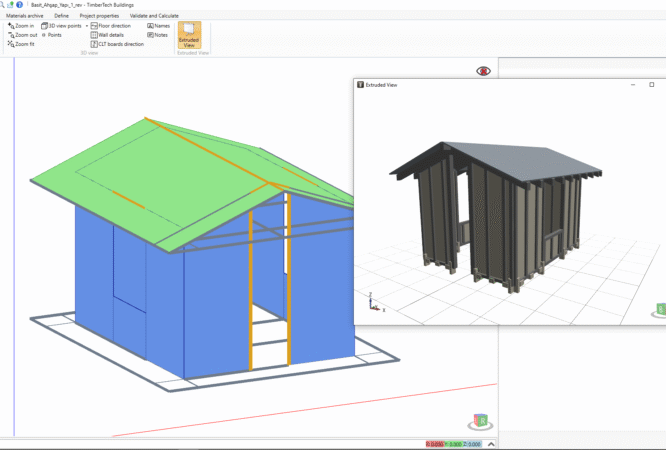Toggle Points visibility option
The width and height of the screenshot is (666, 450).
point(51,34)
